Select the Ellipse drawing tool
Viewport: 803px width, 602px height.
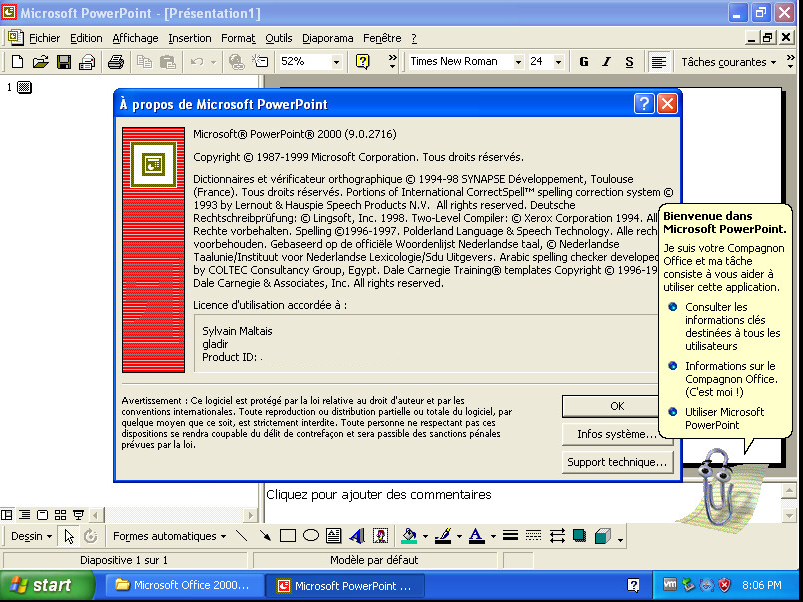311,536
